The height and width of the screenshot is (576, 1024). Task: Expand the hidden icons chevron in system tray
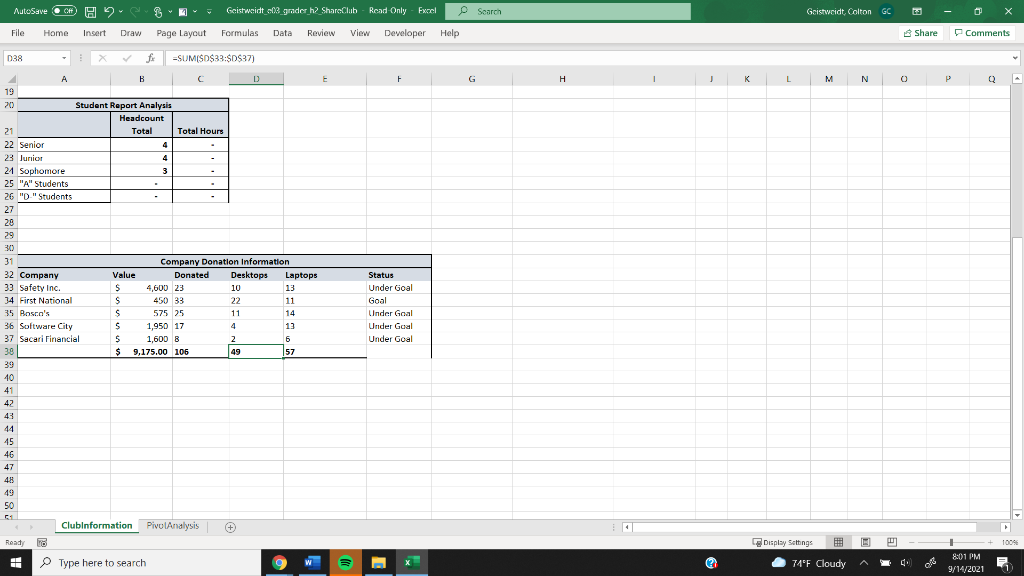tap(862, 562)
